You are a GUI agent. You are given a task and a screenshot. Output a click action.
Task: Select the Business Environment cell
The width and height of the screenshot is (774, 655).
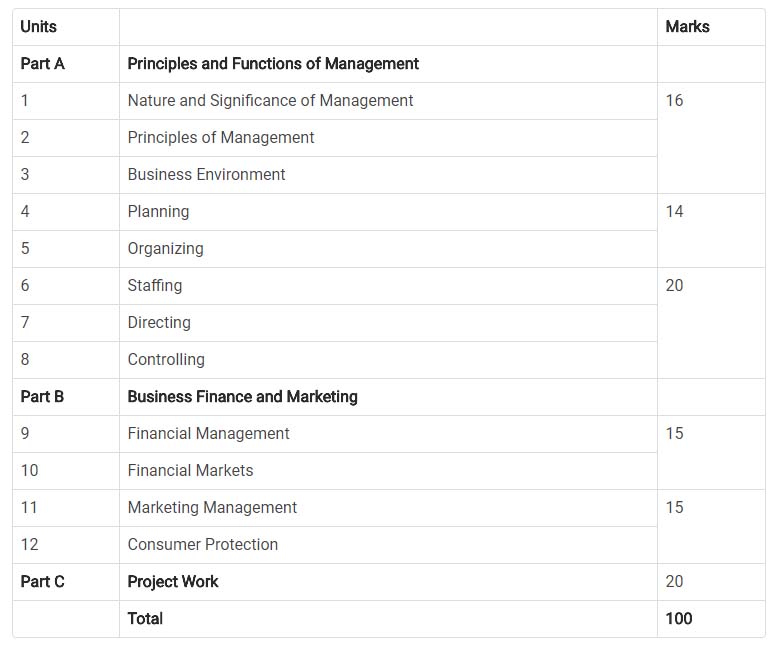pos(206,175)
